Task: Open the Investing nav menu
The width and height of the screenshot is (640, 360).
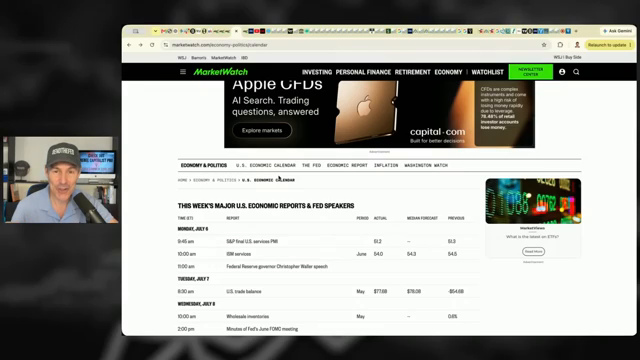Action: [317, 72]
